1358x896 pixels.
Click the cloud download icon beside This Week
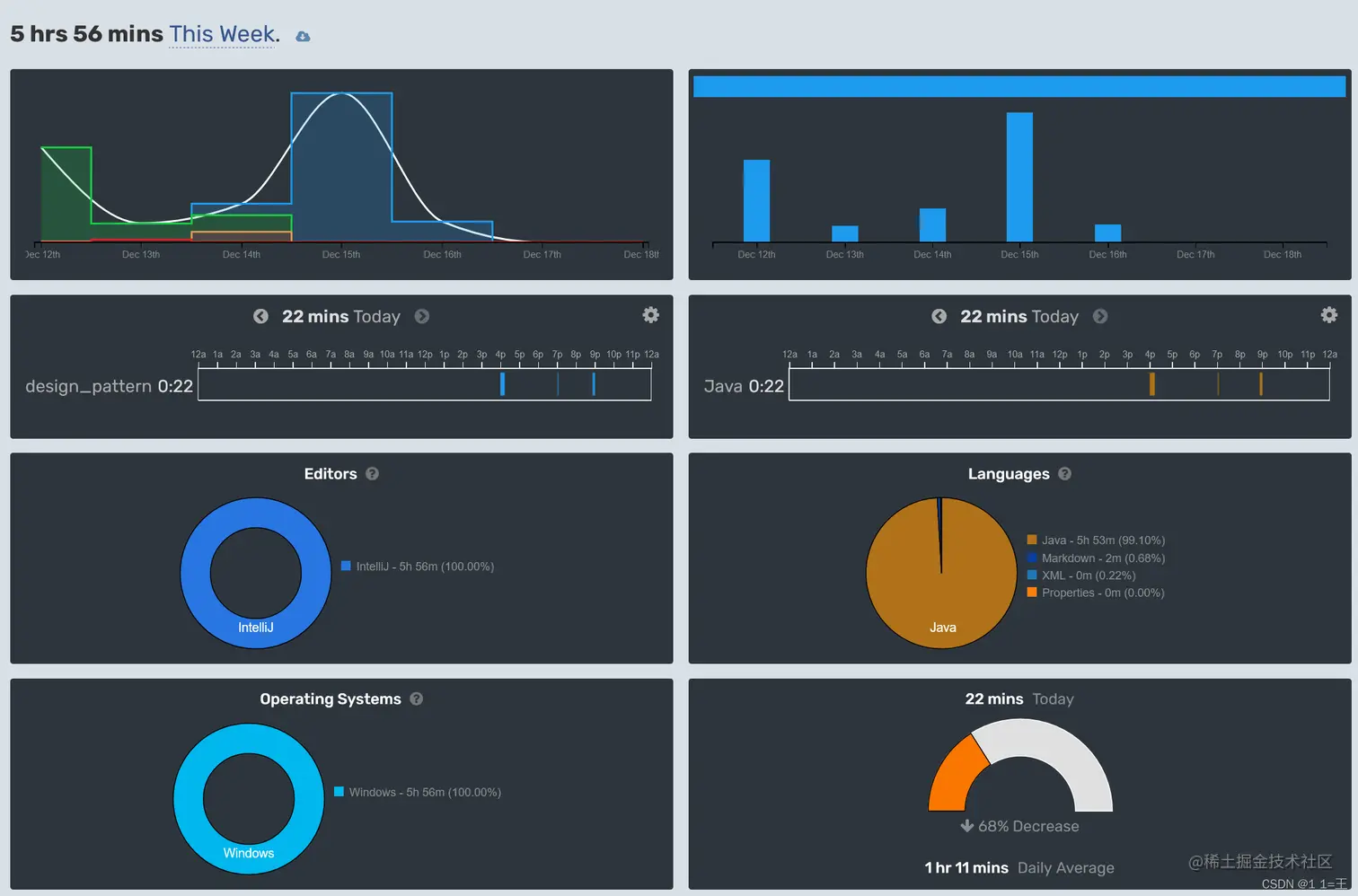tap(303, 37)
